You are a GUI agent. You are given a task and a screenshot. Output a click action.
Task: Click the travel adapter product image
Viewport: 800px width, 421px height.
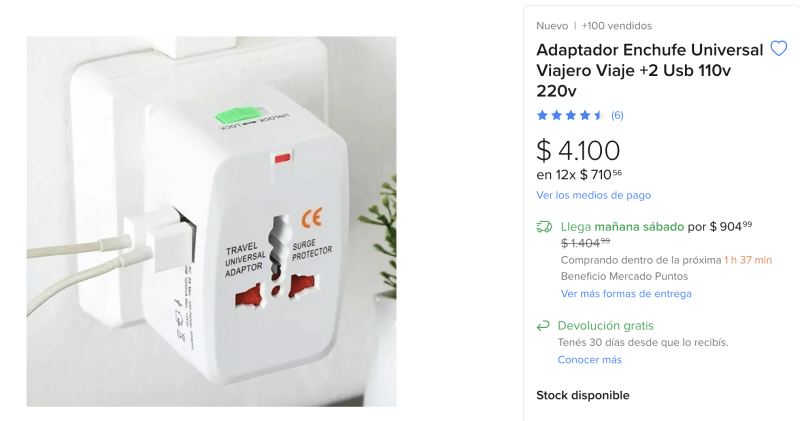click(211, 221)
